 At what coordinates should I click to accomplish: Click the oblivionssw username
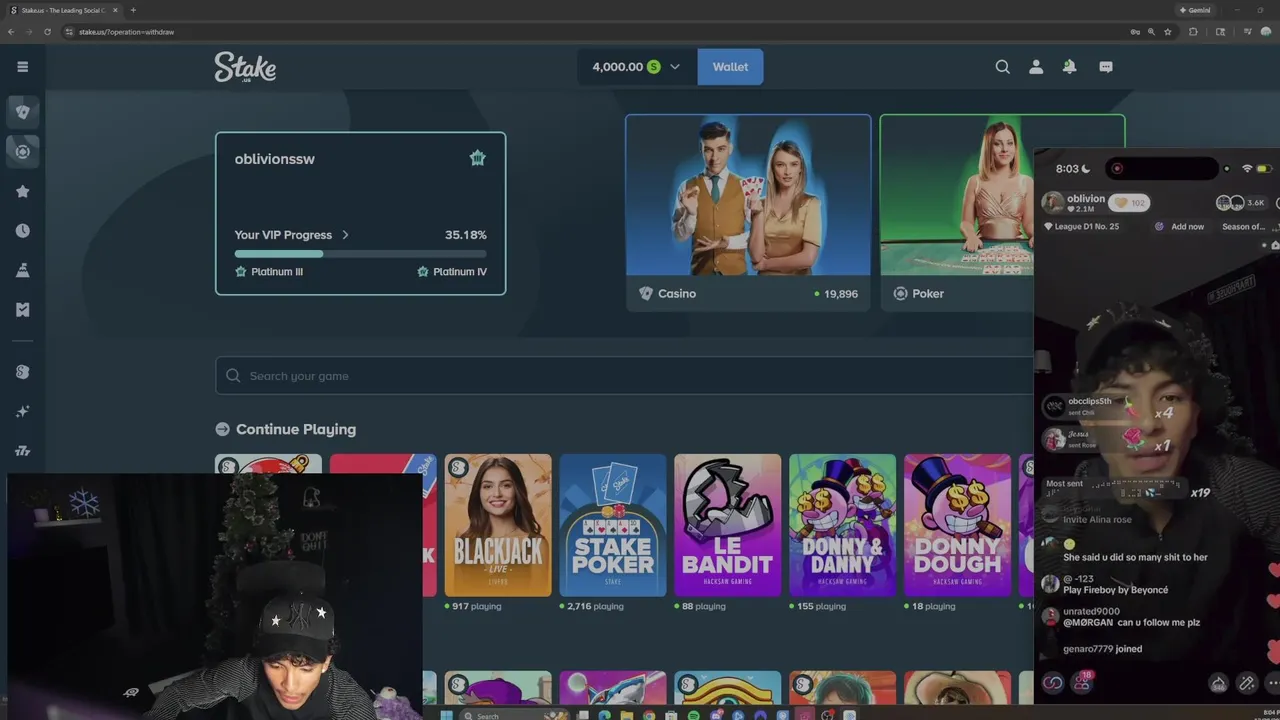(274, 159)
